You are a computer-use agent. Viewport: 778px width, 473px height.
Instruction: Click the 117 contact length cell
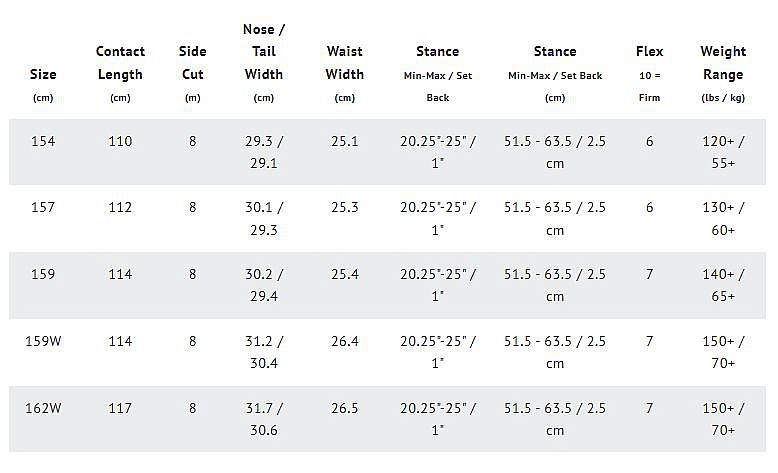click(x=120, y=408)
